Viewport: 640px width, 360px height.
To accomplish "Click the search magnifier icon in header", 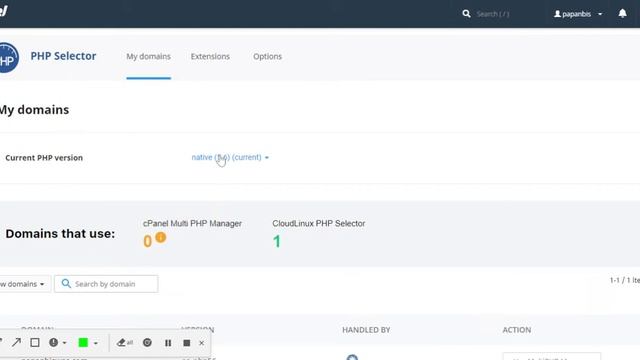I will 466,14.
